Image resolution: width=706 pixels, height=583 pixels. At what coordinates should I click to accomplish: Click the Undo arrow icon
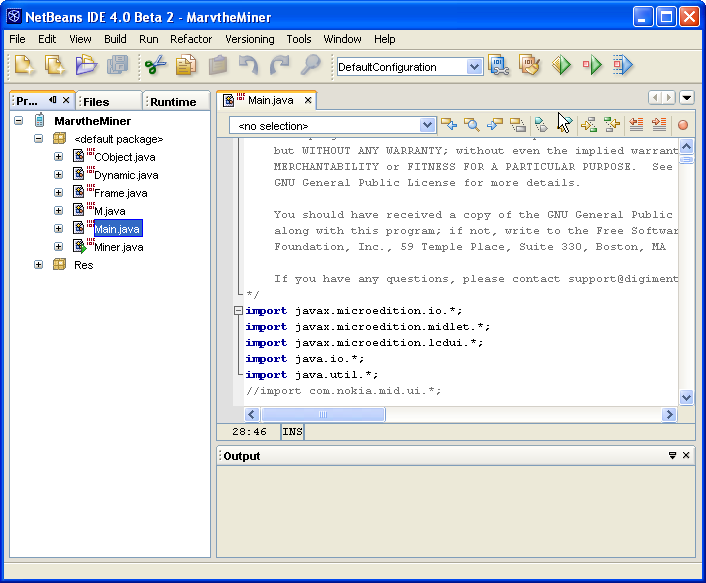coord(249,66)
